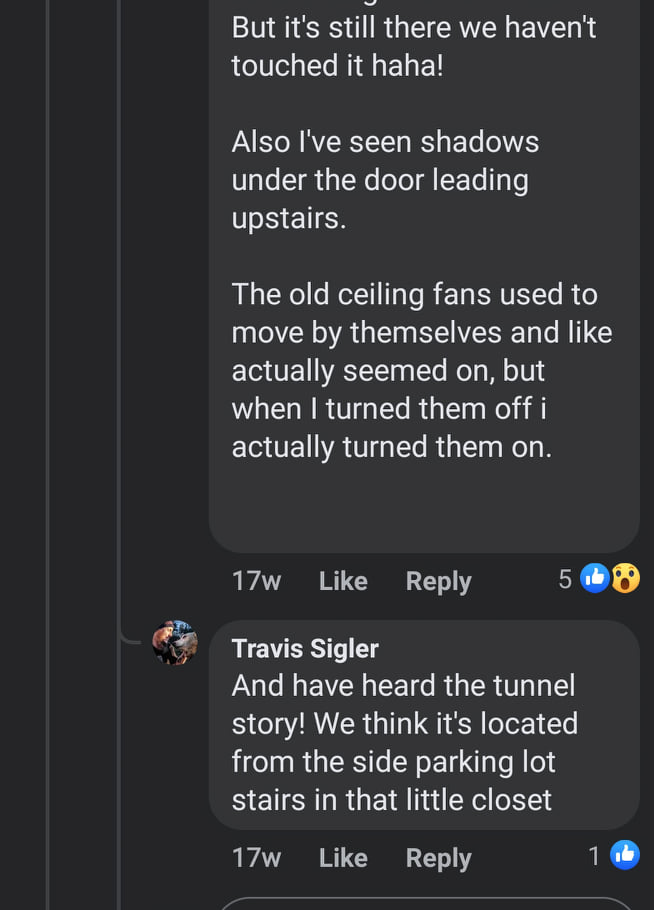Open the Travis Sigler profile name link
This screenshot has height=910, width=654.
pos(305,648)
